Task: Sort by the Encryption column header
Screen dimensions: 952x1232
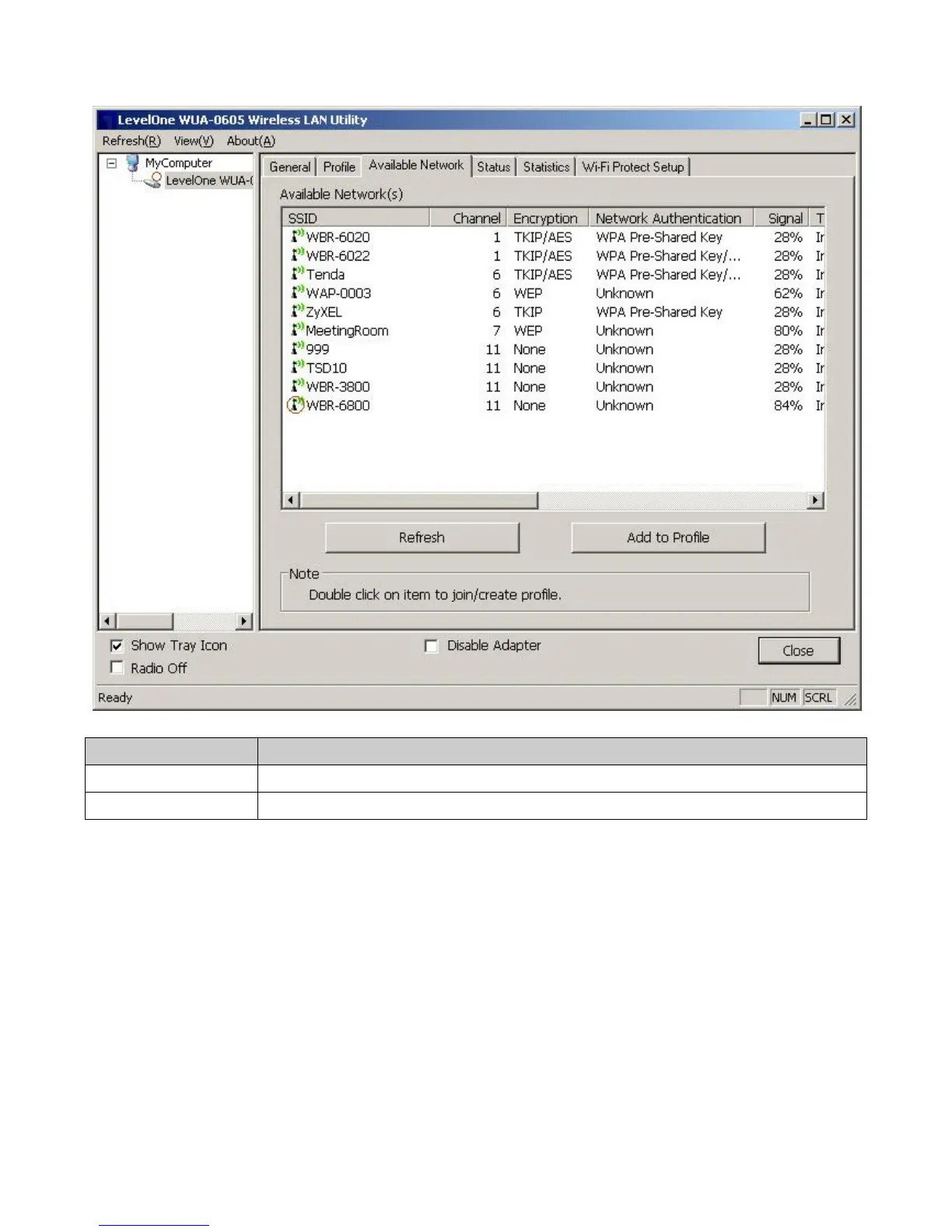Action: (x=548, y=218)
